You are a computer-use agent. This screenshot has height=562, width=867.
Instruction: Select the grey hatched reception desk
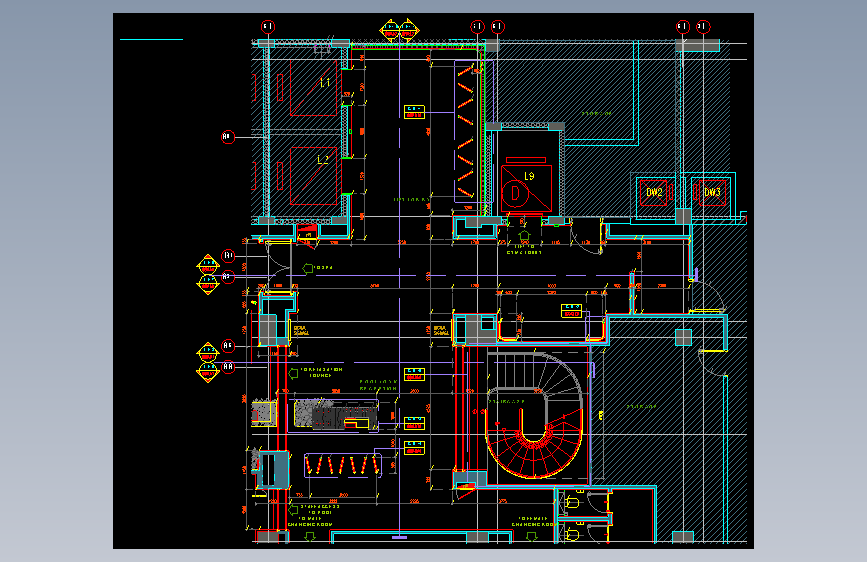[x=336, y=414]
